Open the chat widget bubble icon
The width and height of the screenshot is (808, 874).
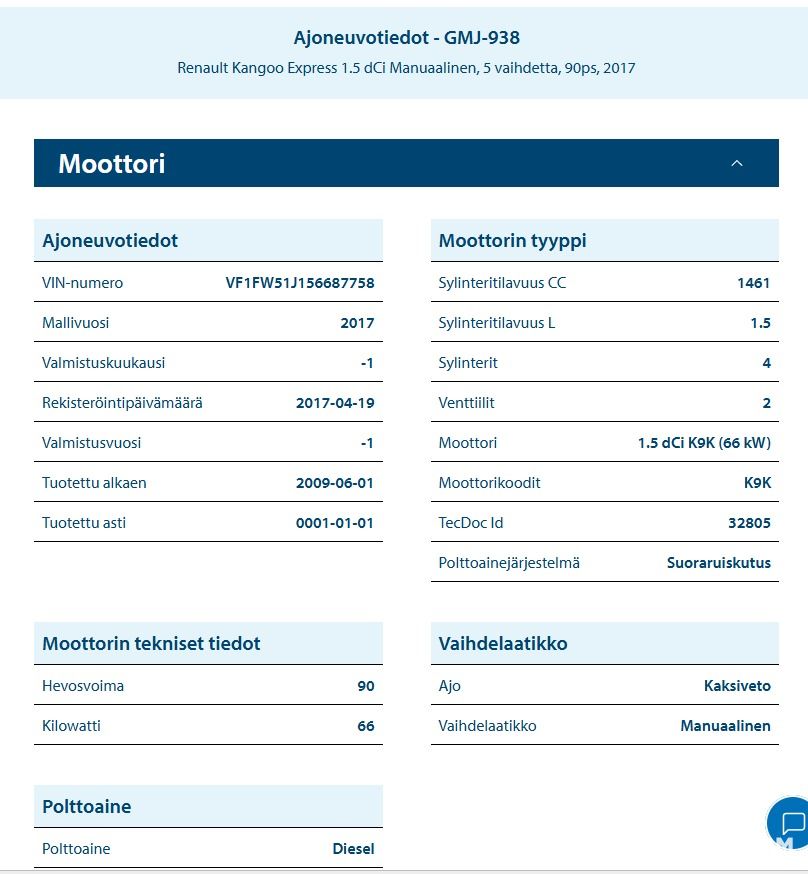(791, 824)
